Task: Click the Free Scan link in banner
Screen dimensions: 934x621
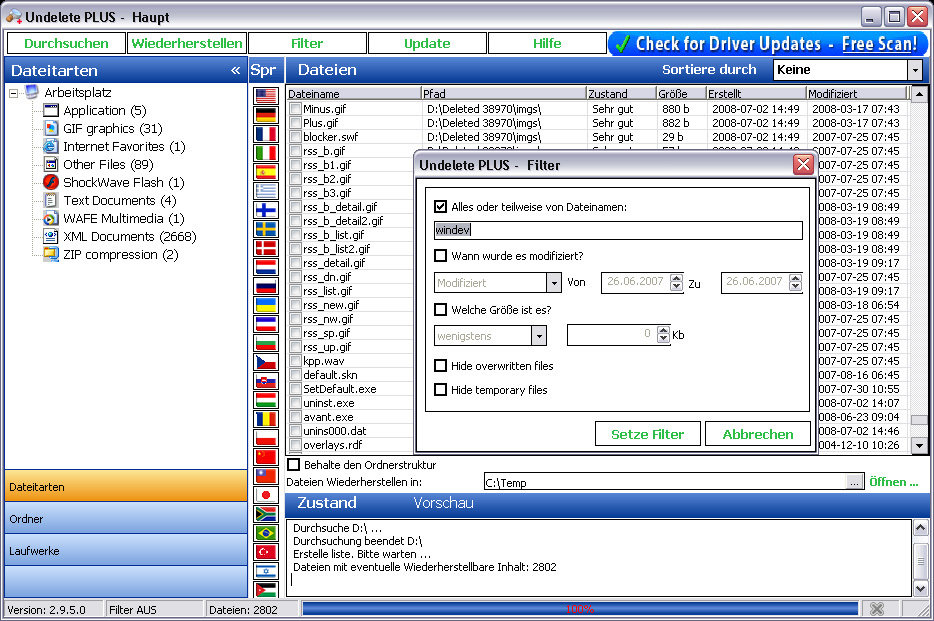Action: (x=879, y=43)
